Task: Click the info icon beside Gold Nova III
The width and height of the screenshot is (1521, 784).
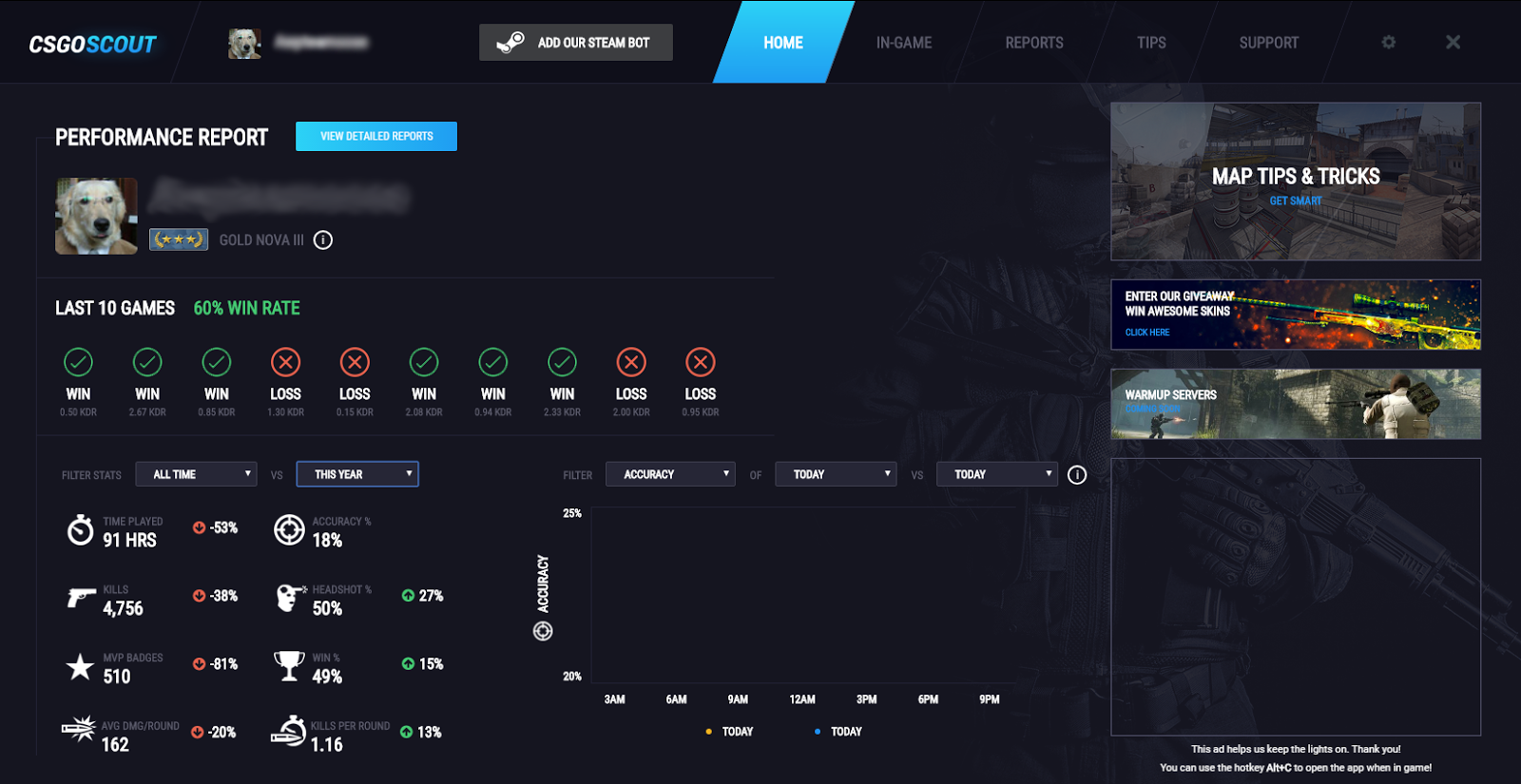Action: pos(323,240)
